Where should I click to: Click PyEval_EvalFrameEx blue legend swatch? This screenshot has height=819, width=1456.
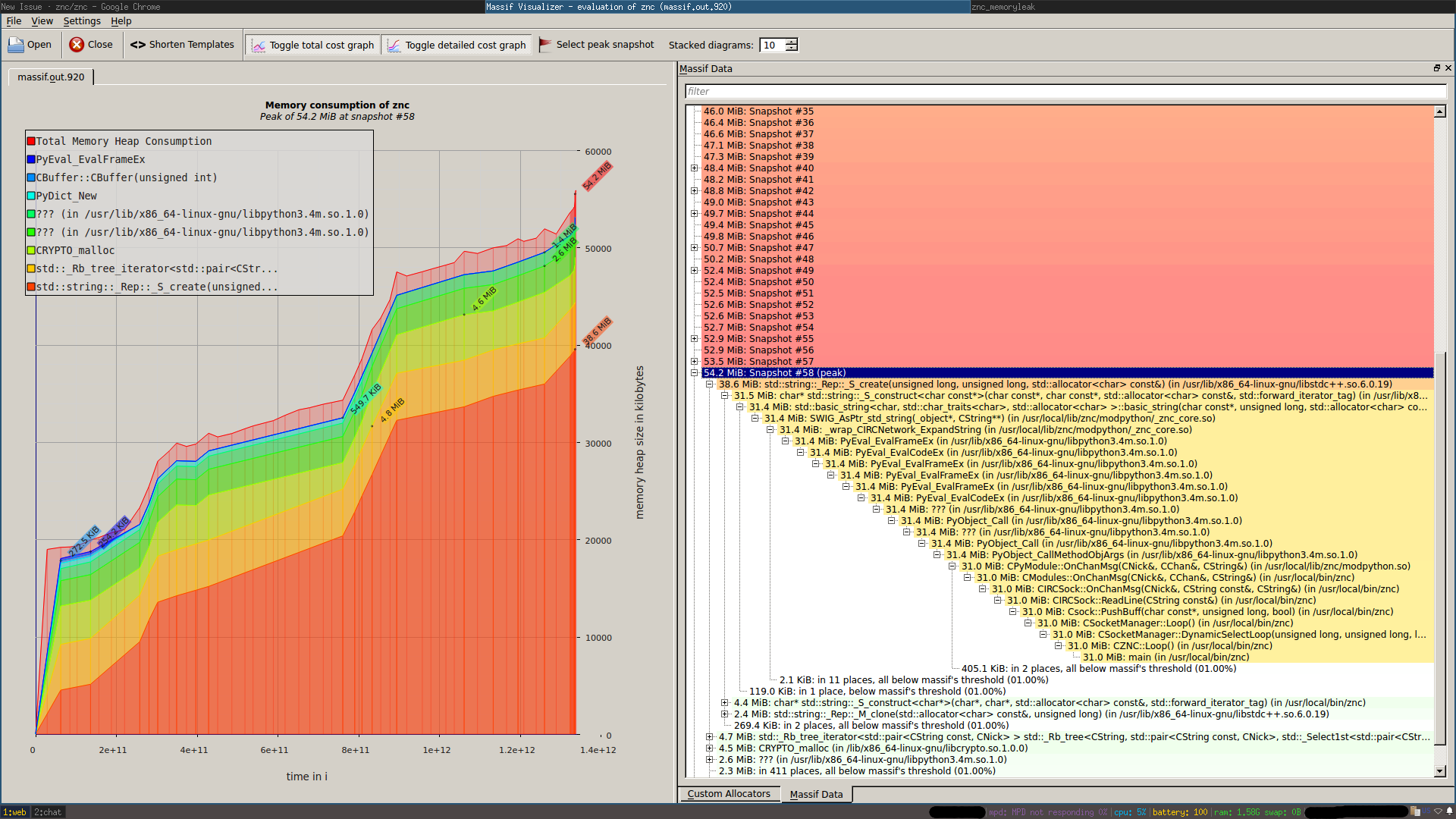coord(31,159)
